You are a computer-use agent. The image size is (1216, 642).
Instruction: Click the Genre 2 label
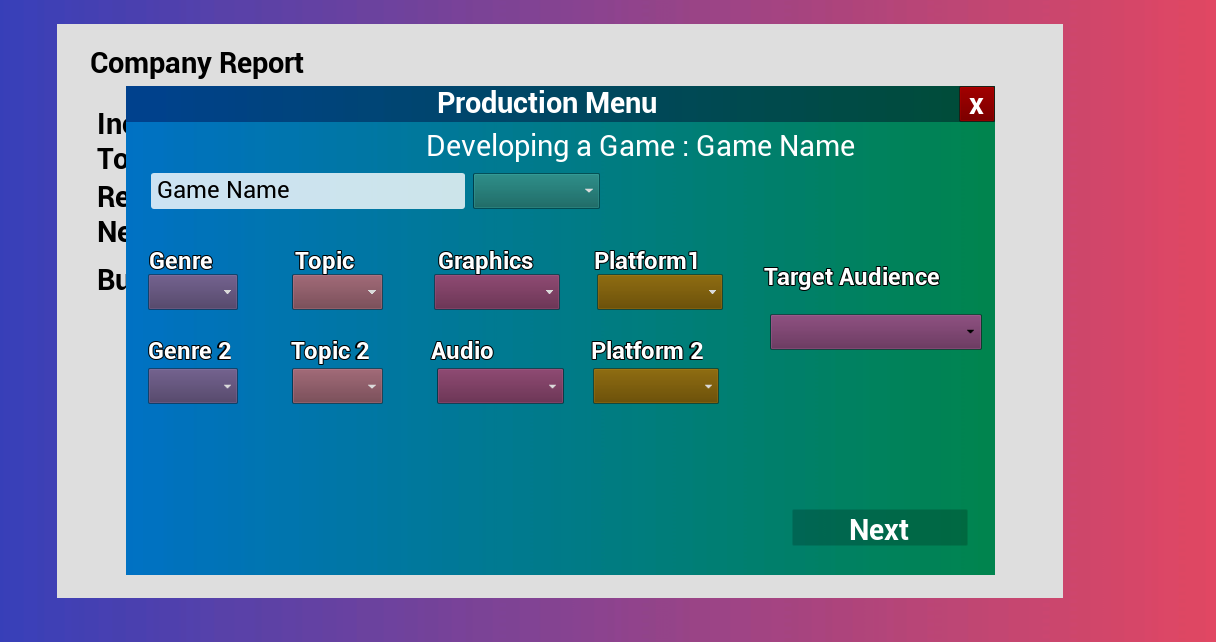pos(190,351)
